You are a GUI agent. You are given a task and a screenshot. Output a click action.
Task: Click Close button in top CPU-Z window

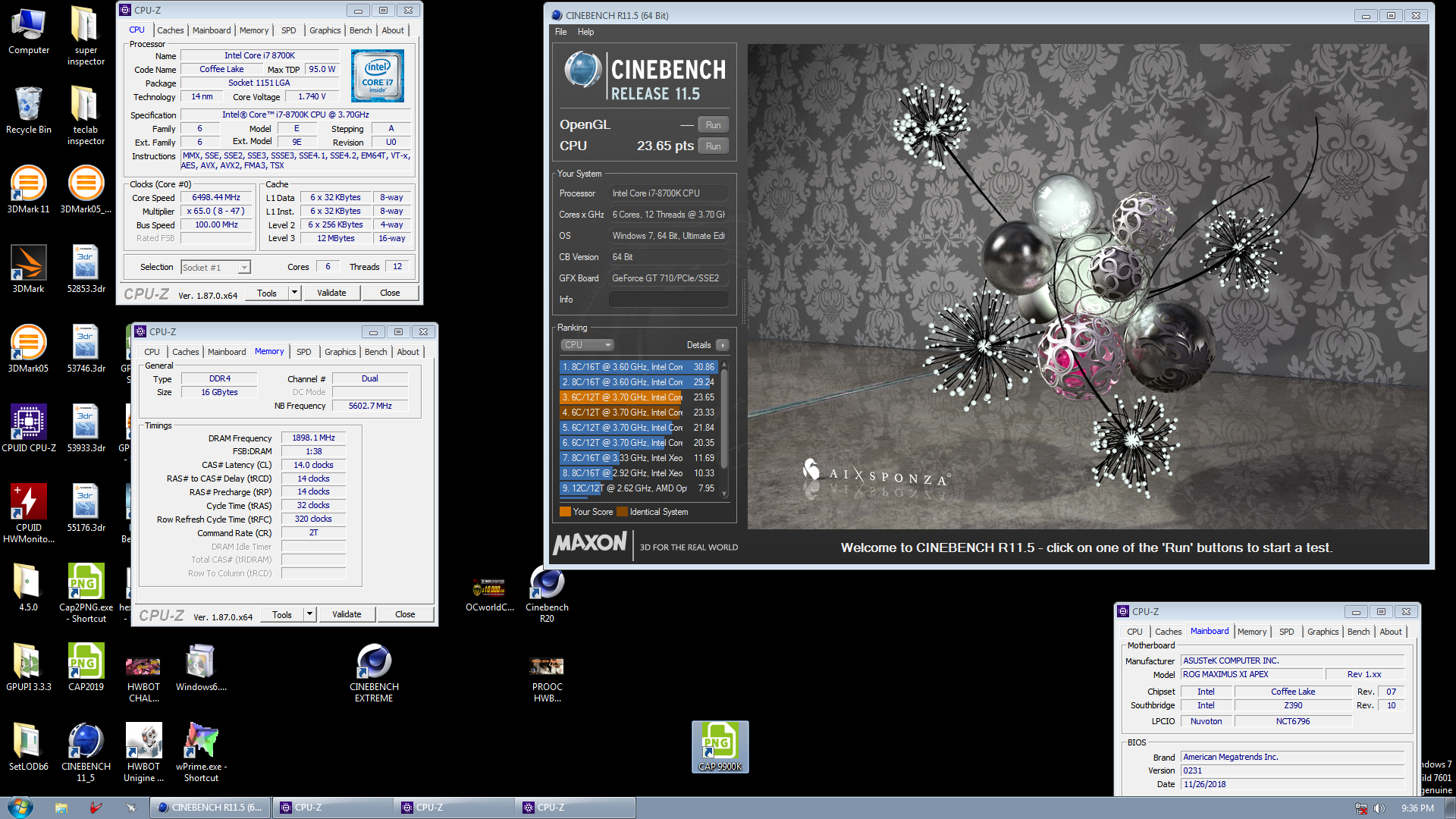point(390,293)
